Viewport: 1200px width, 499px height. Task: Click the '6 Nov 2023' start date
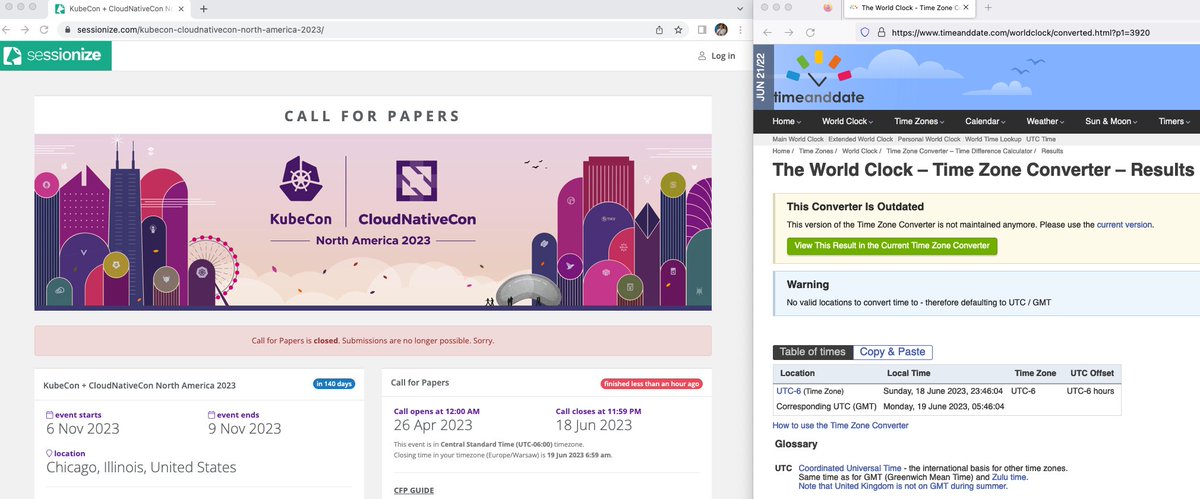[x=83, y=429]
